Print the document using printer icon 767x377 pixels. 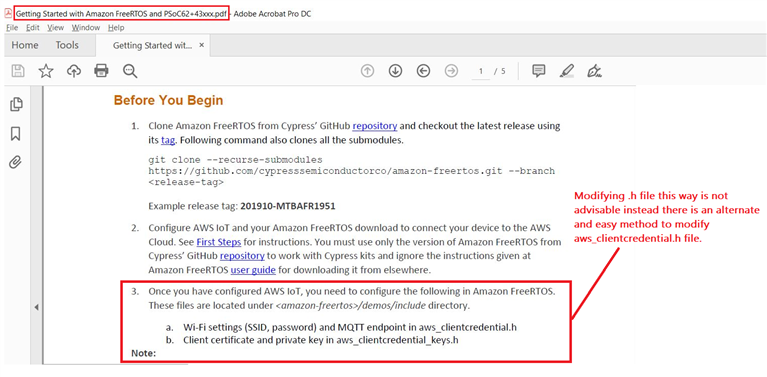pos(101,71)
